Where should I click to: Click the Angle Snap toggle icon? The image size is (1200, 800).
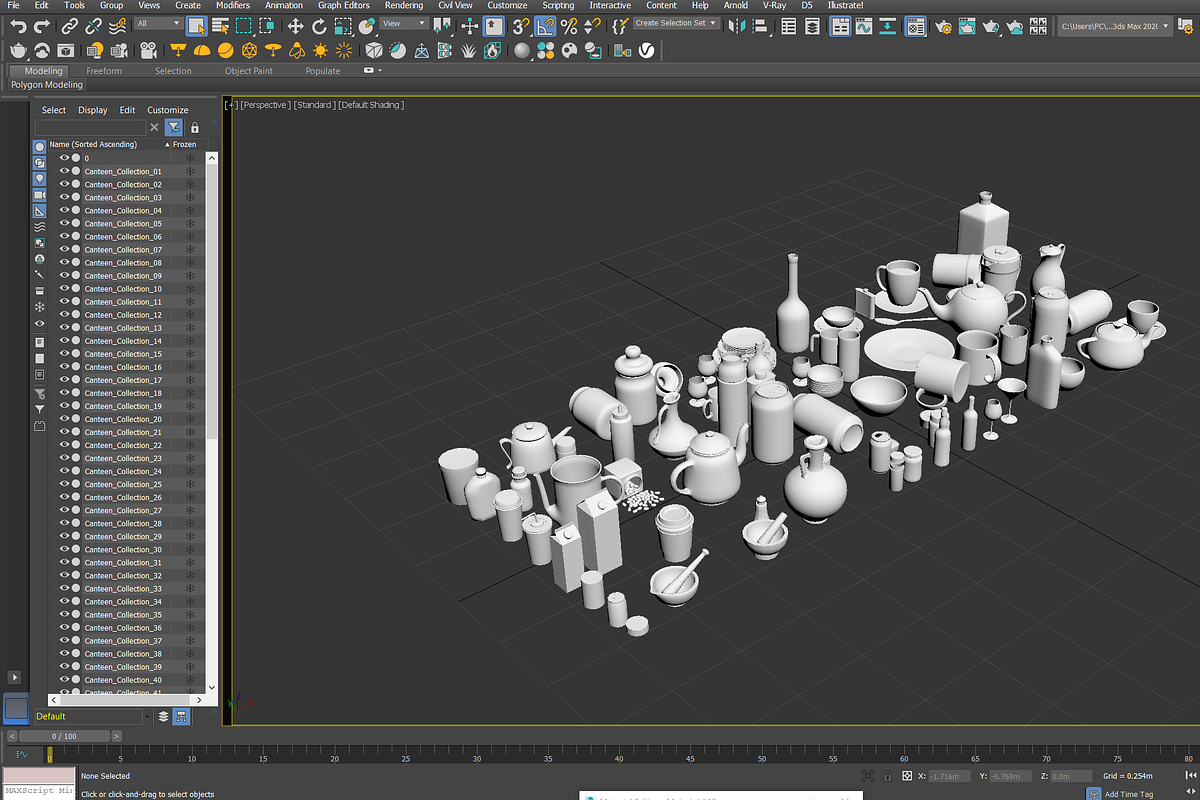pos(545,27)
